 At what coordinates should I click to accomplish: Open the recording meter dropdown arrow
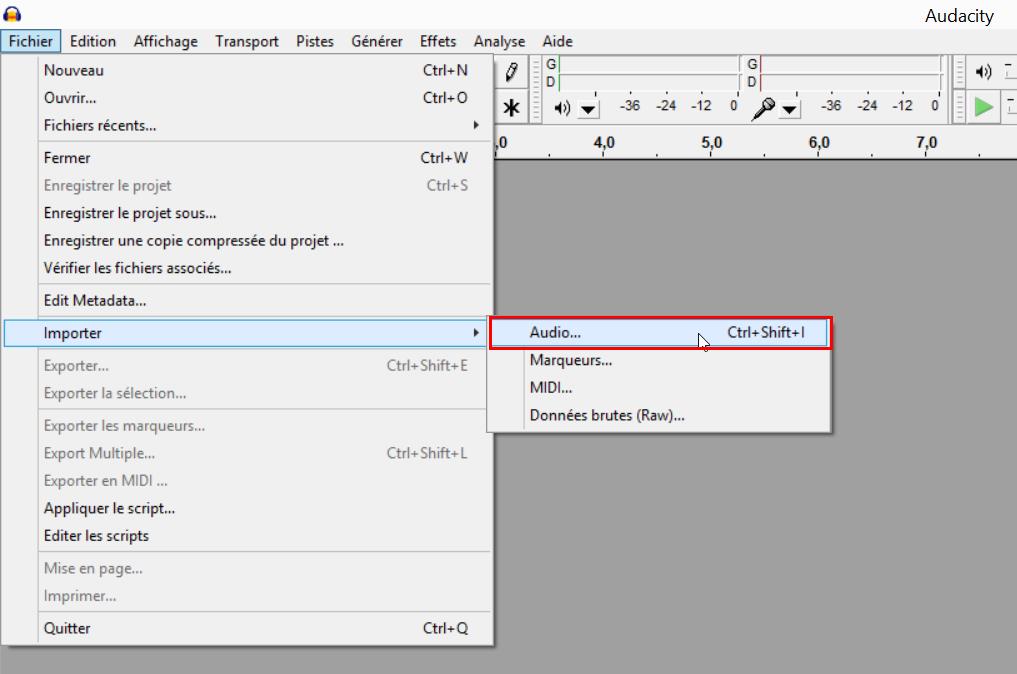789,109
